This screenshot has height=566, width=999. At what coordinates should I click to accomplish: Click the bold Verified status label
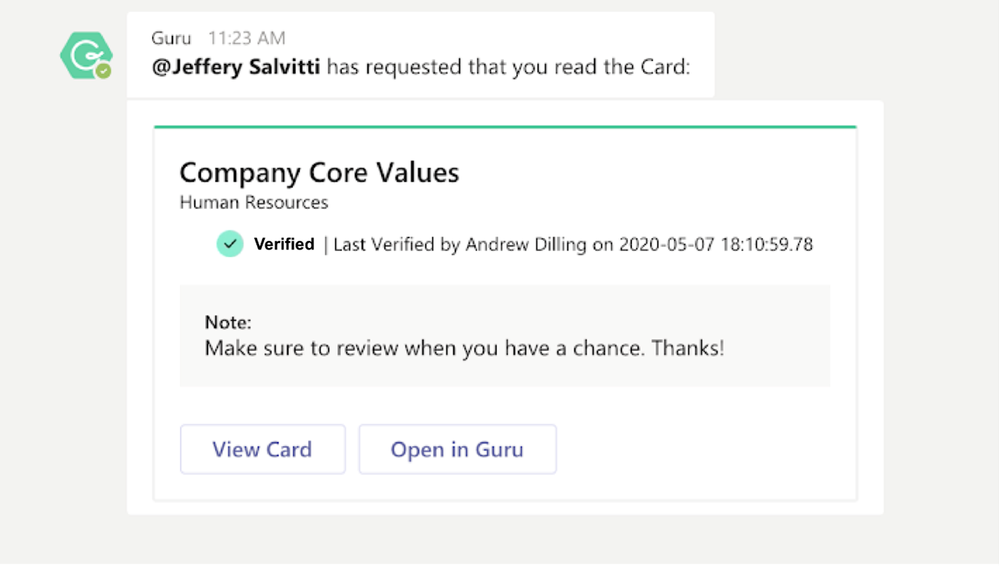coord(284,244)
